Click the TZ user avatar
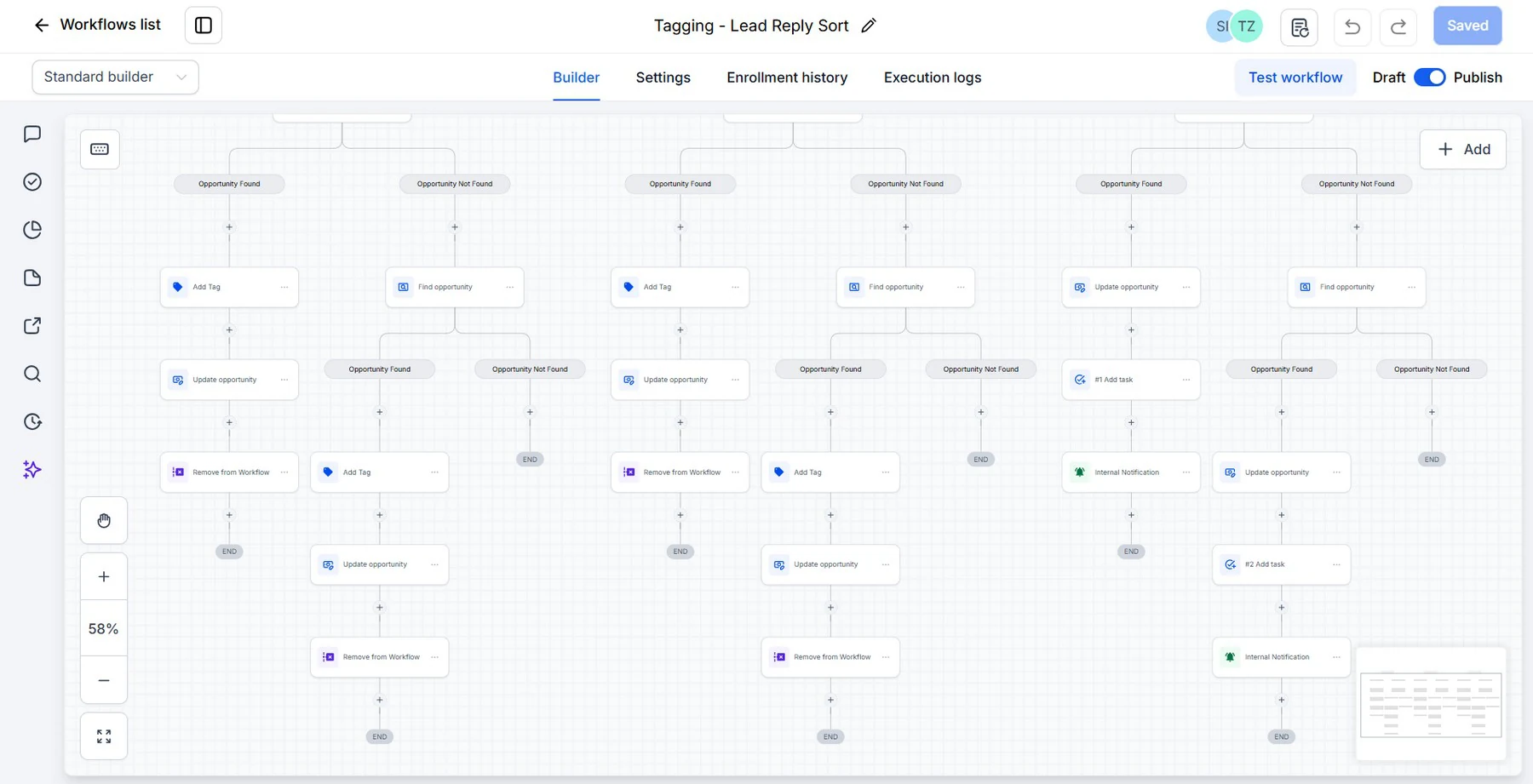 pyautogui.click(x=1247, y=26)
